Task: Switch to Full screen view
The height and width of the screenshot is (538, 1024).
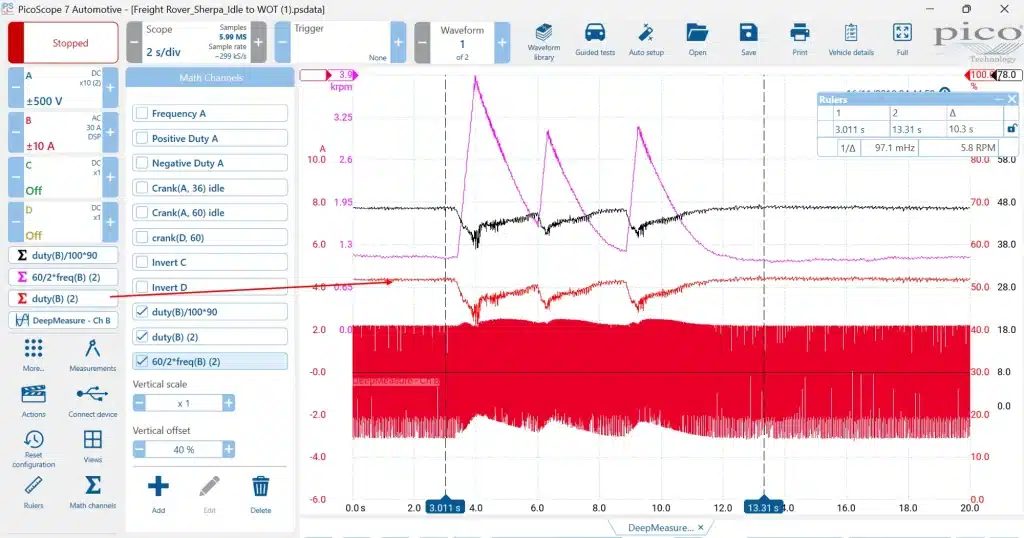Action: point(902,40)
